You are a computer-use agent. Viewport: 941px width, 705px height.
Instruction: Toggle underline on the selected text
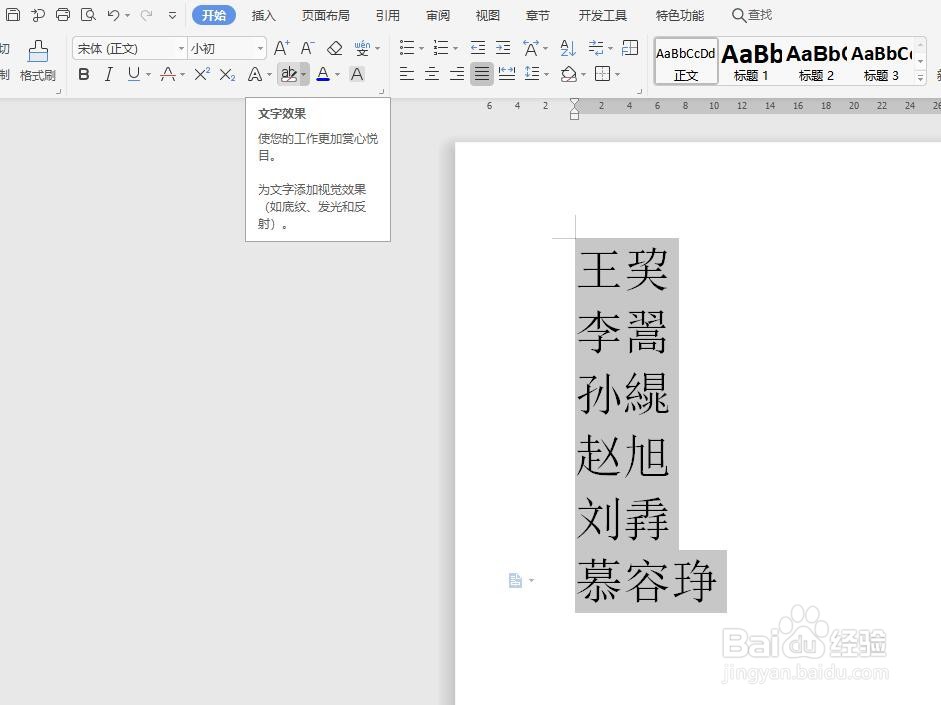click(132, 74)
